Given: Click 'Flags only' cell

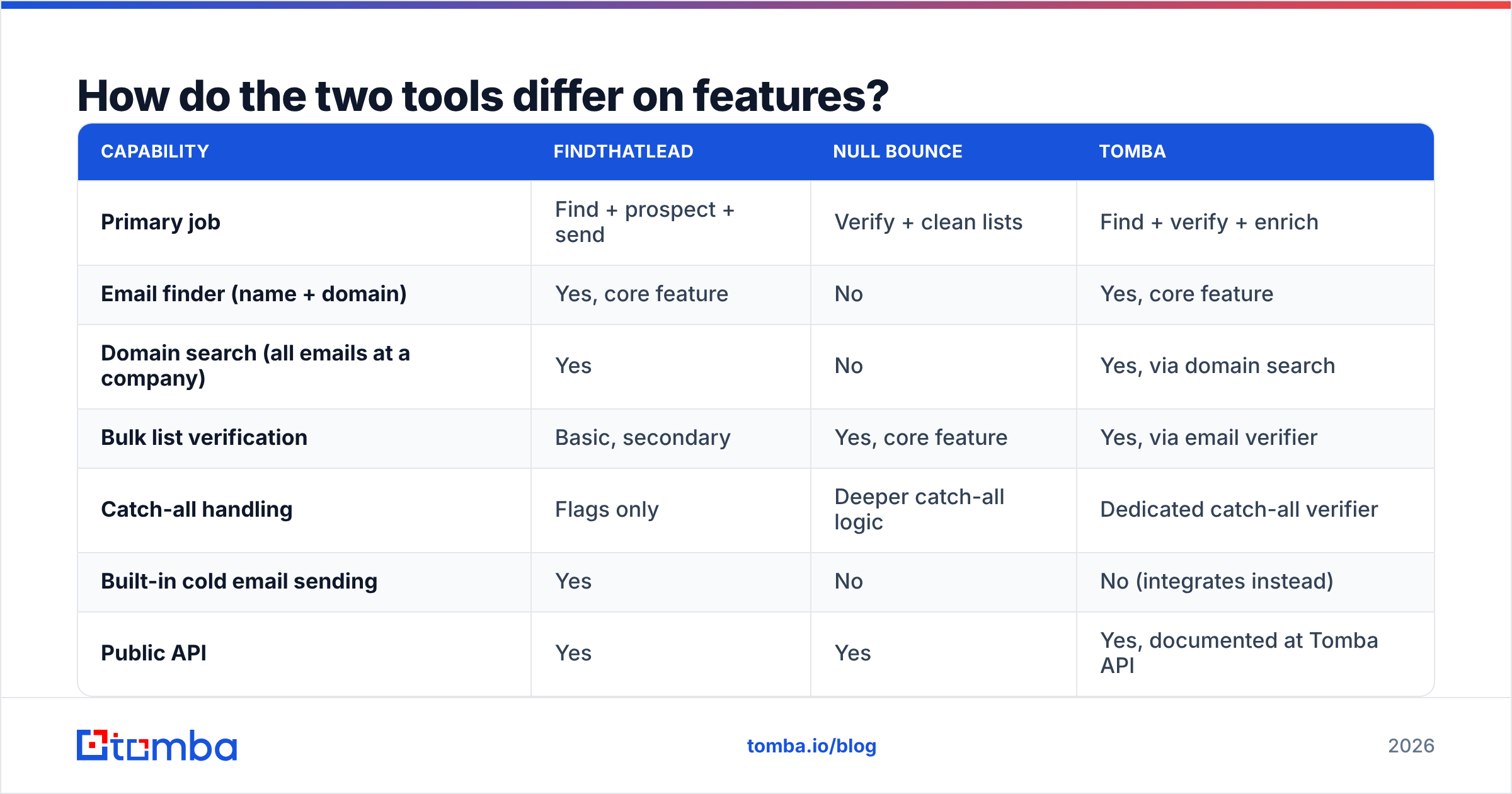Looking at the screenshot, I should coord(607,510).
